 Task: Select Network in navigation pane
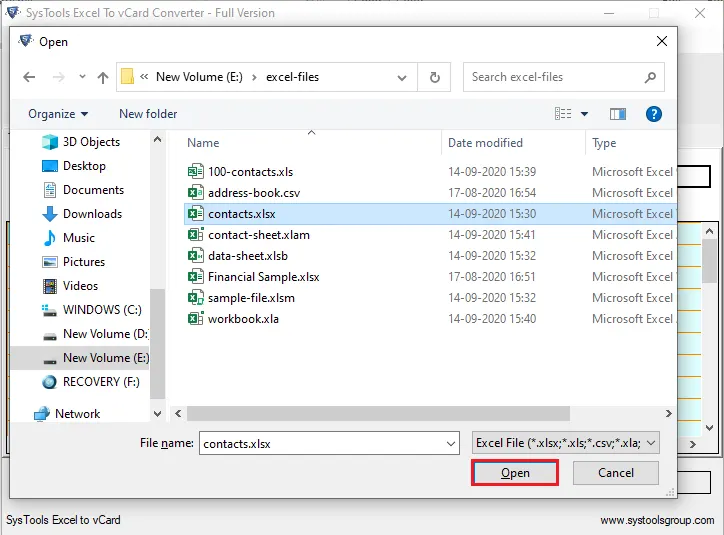click(x=77, y=414)
